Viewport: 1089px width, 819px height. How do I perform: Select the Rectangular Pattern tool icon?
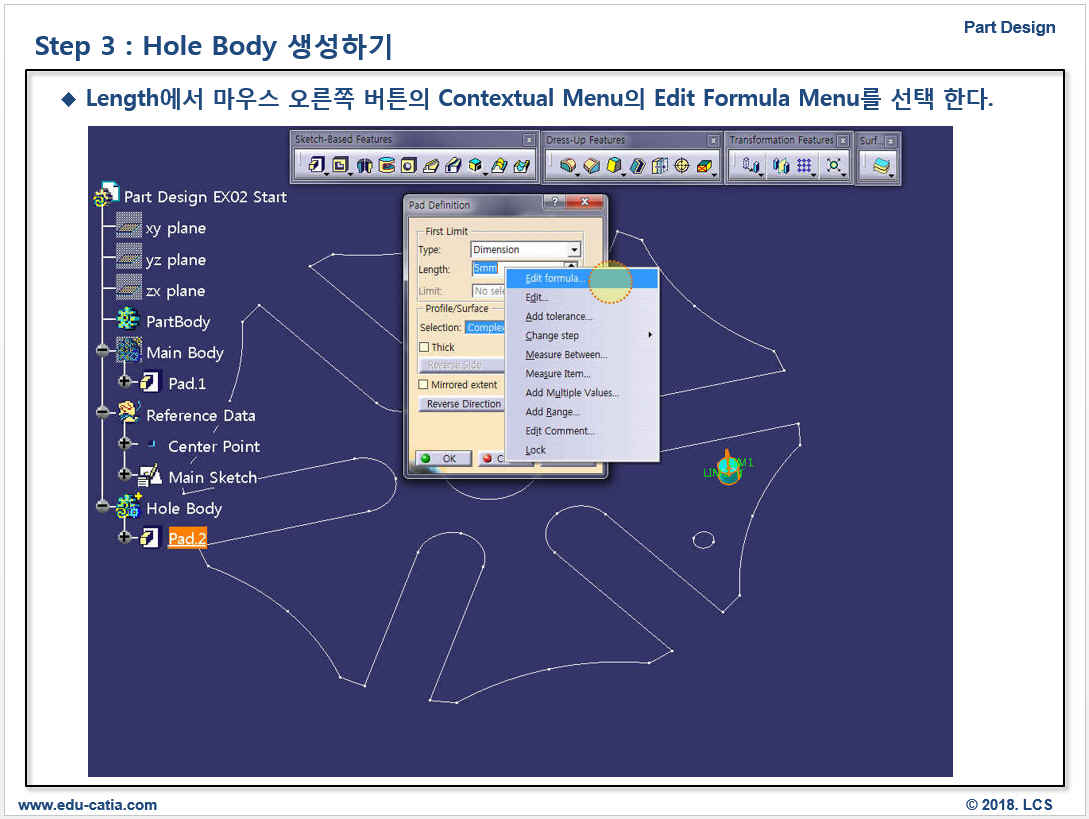[804, 166]
